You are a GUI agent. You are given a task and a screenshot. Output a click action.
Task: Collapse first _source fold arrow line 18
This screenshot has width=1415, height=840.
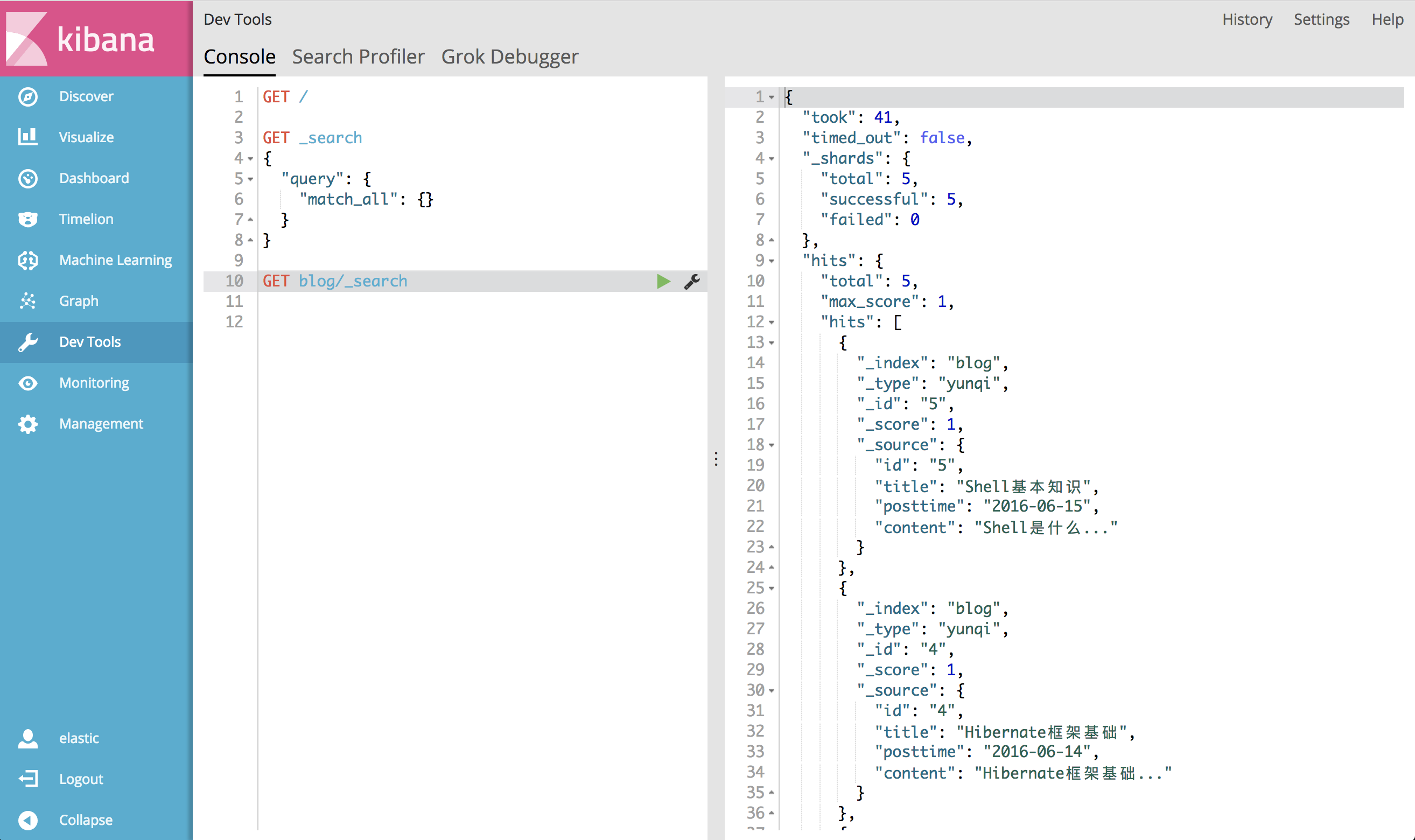(x=772, y=445)
